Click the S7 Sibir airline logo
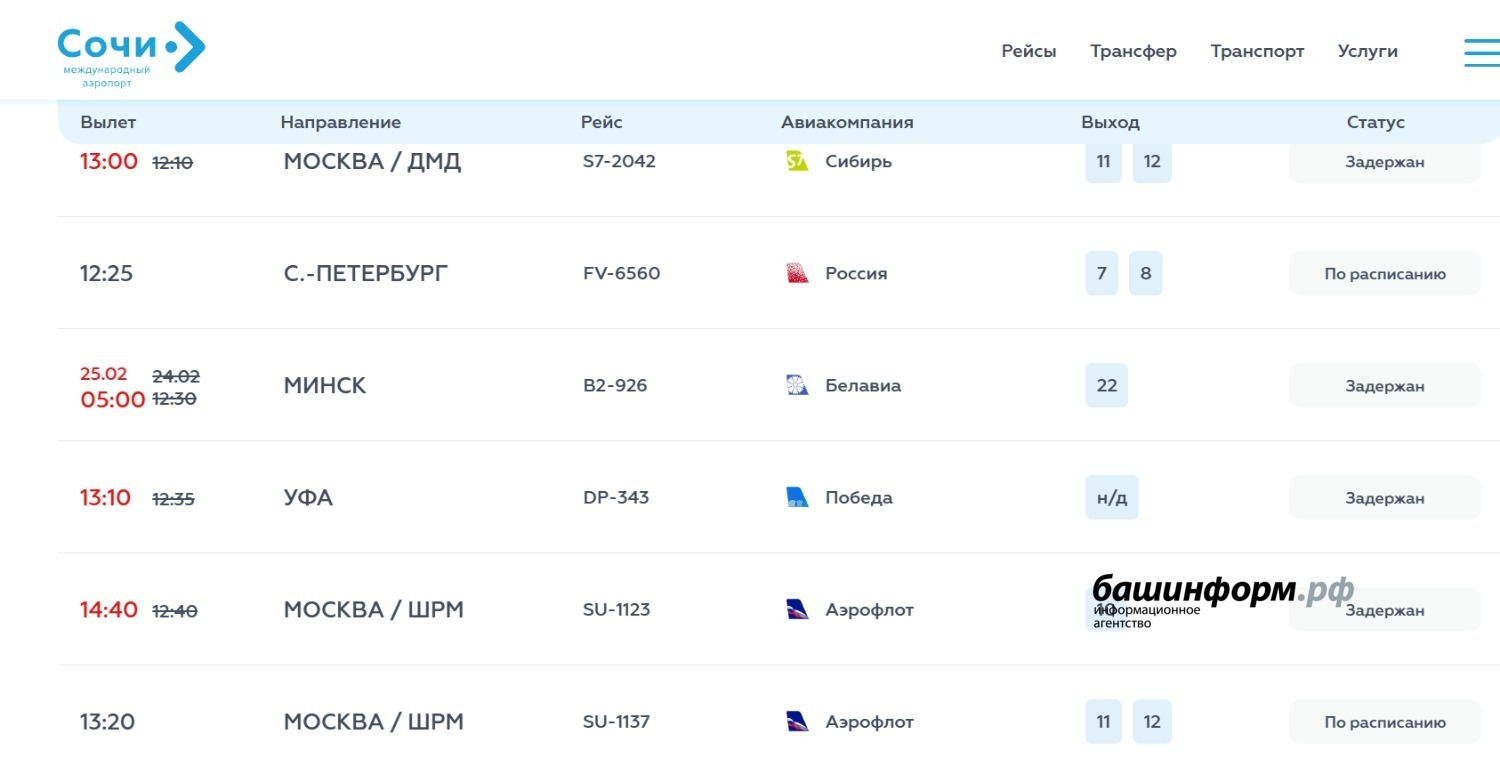This screenshot has height=773, width=1500. [x=797, y=162]
